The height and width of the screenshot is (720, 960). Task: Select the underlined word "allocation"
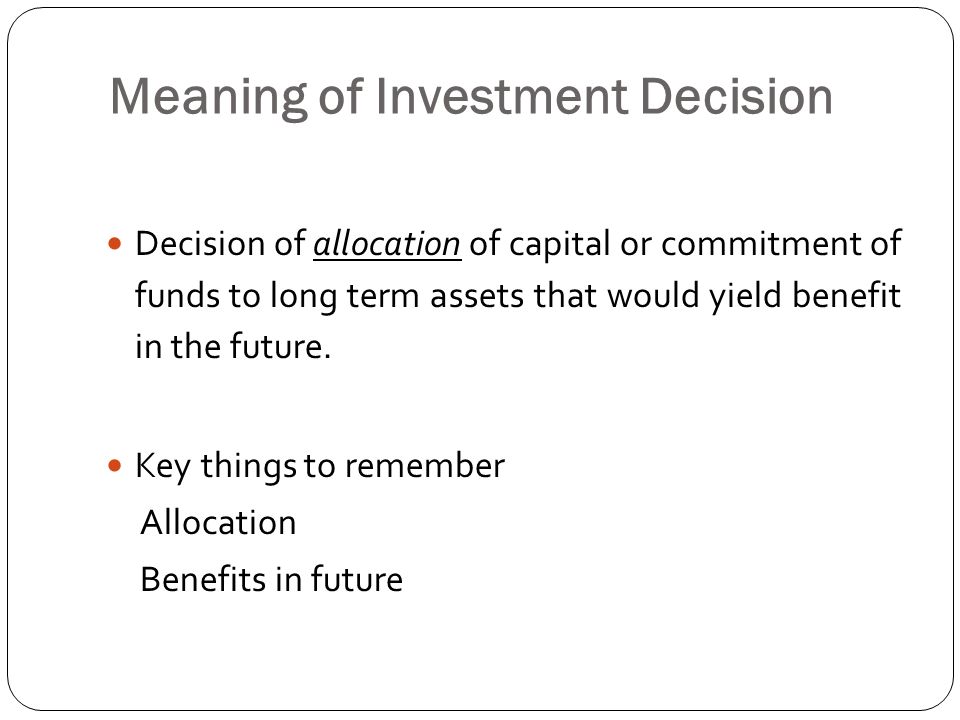pyautogui.click(x=387, y=245)
